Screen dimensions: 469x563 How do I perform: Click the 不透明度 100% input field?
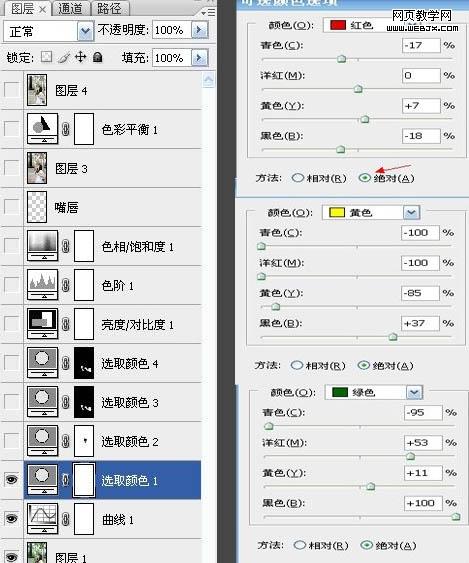coord(172,30)
